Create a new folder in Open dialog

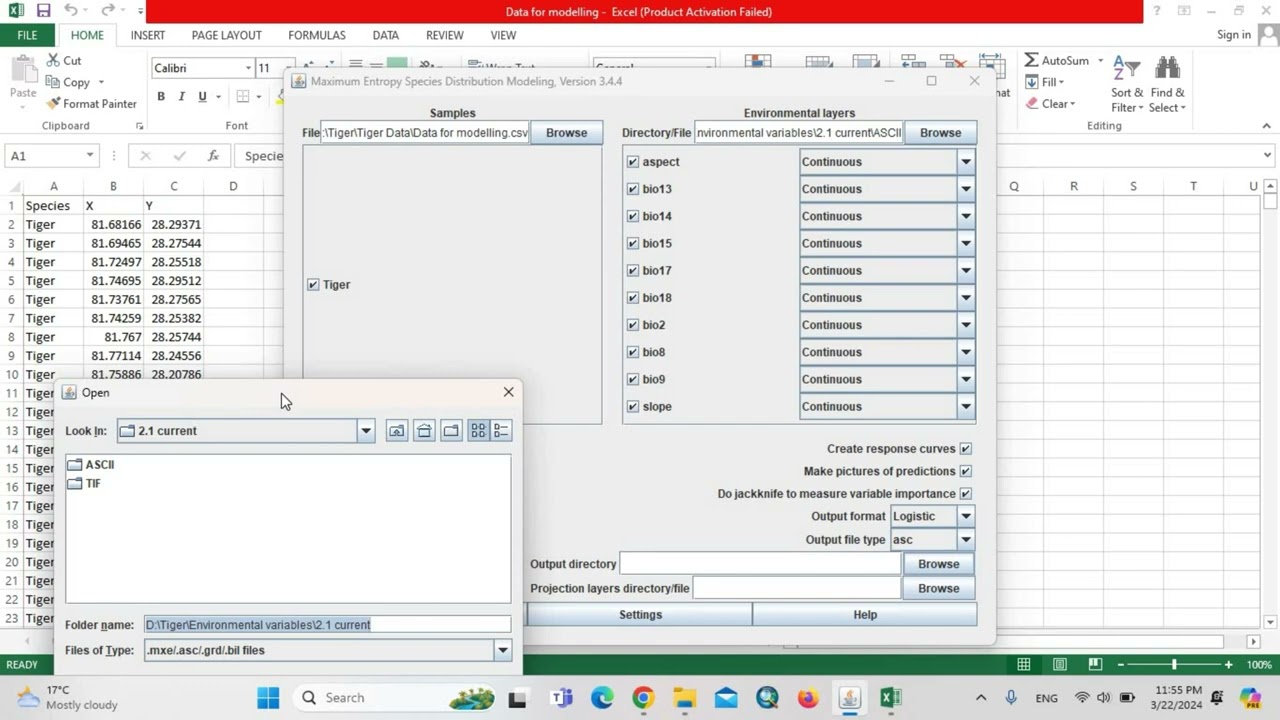[x=451, y=431]
